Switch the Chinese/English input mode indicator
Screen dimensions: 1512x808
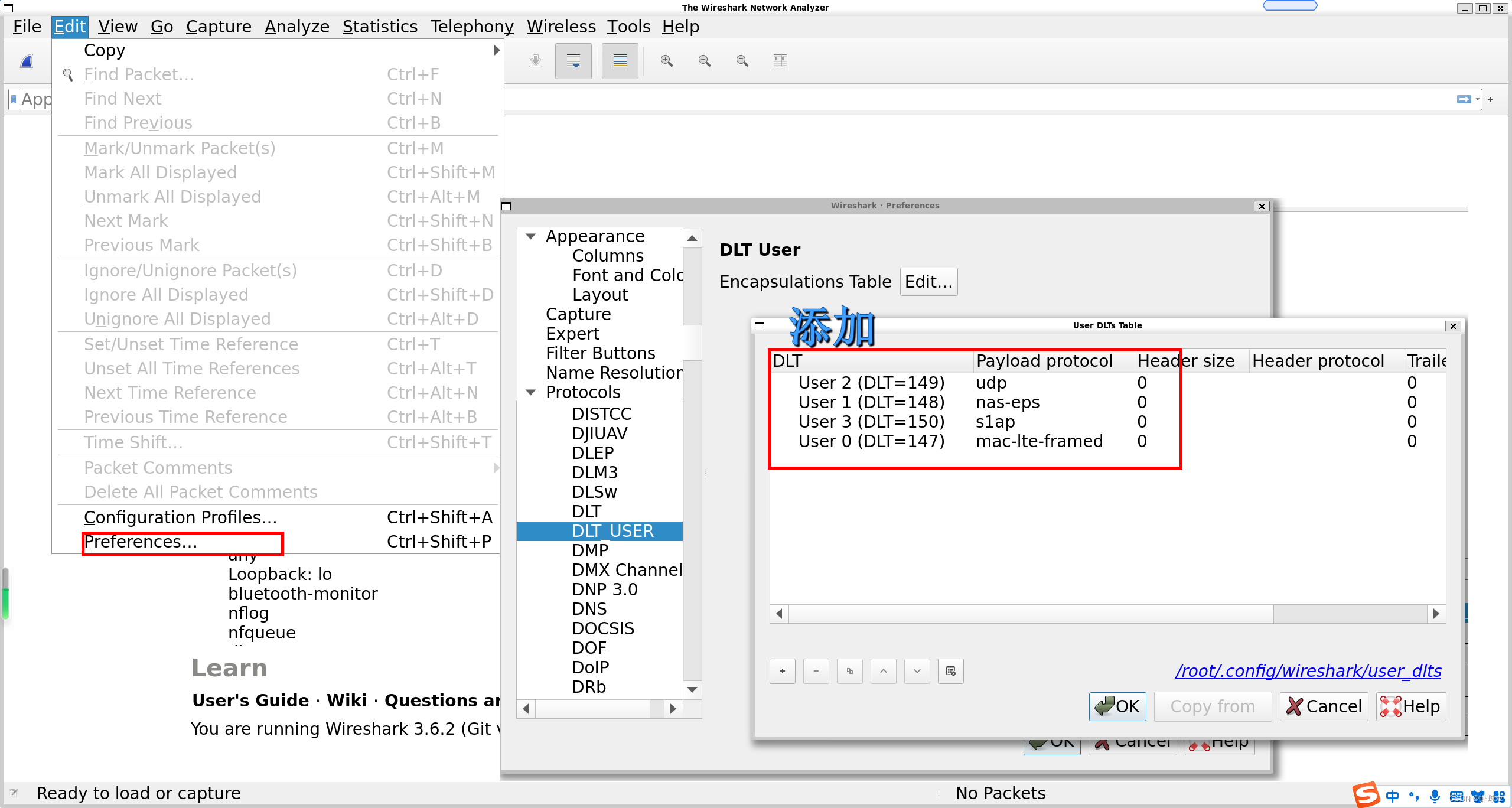[1392, 796]
